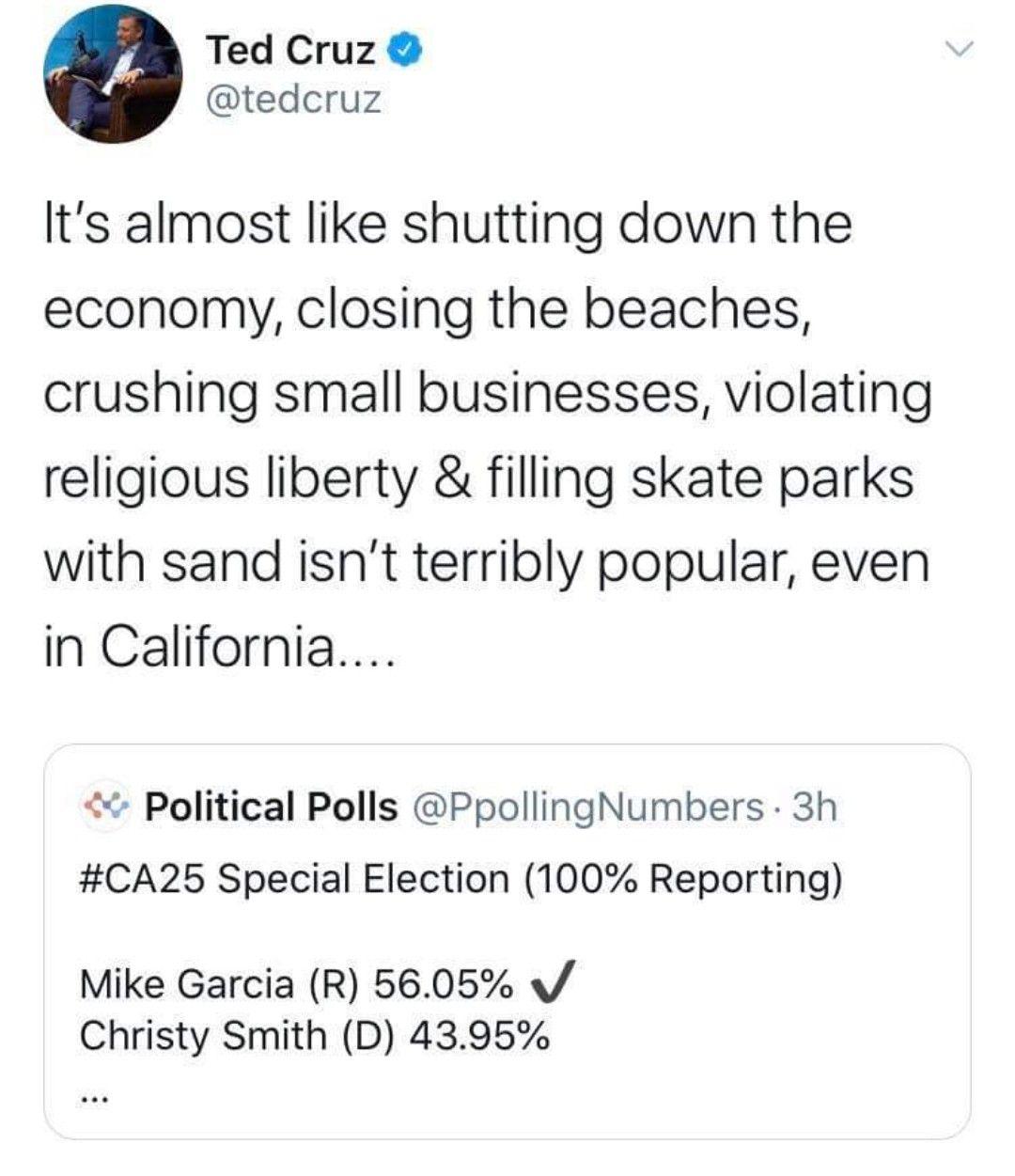
Task: Click the Ted Cruz display name
Action: pyautogui.click(x=290, y=50)
